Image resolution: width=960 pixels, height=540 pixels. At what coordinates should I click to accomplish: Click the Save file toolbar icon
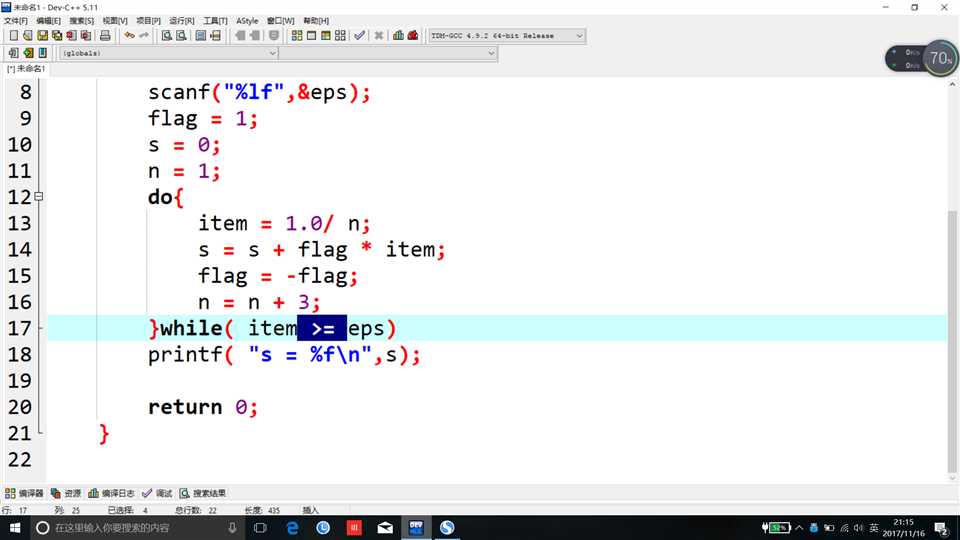(x=42, y=36)
